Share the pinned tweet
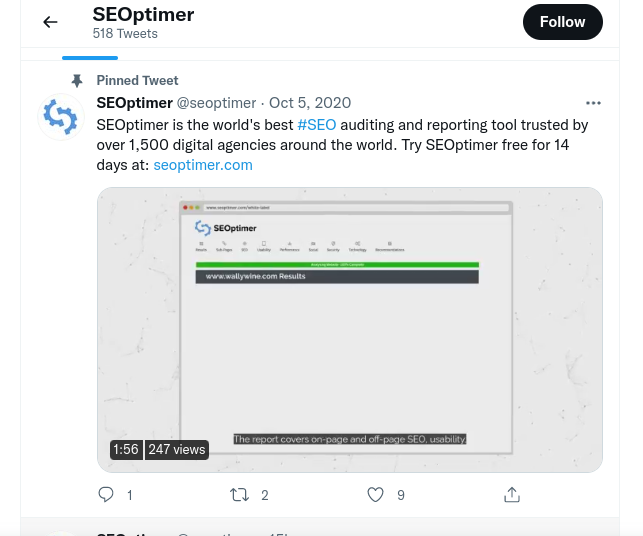Screen dimensions: 643x536 (x=511, y=495)
